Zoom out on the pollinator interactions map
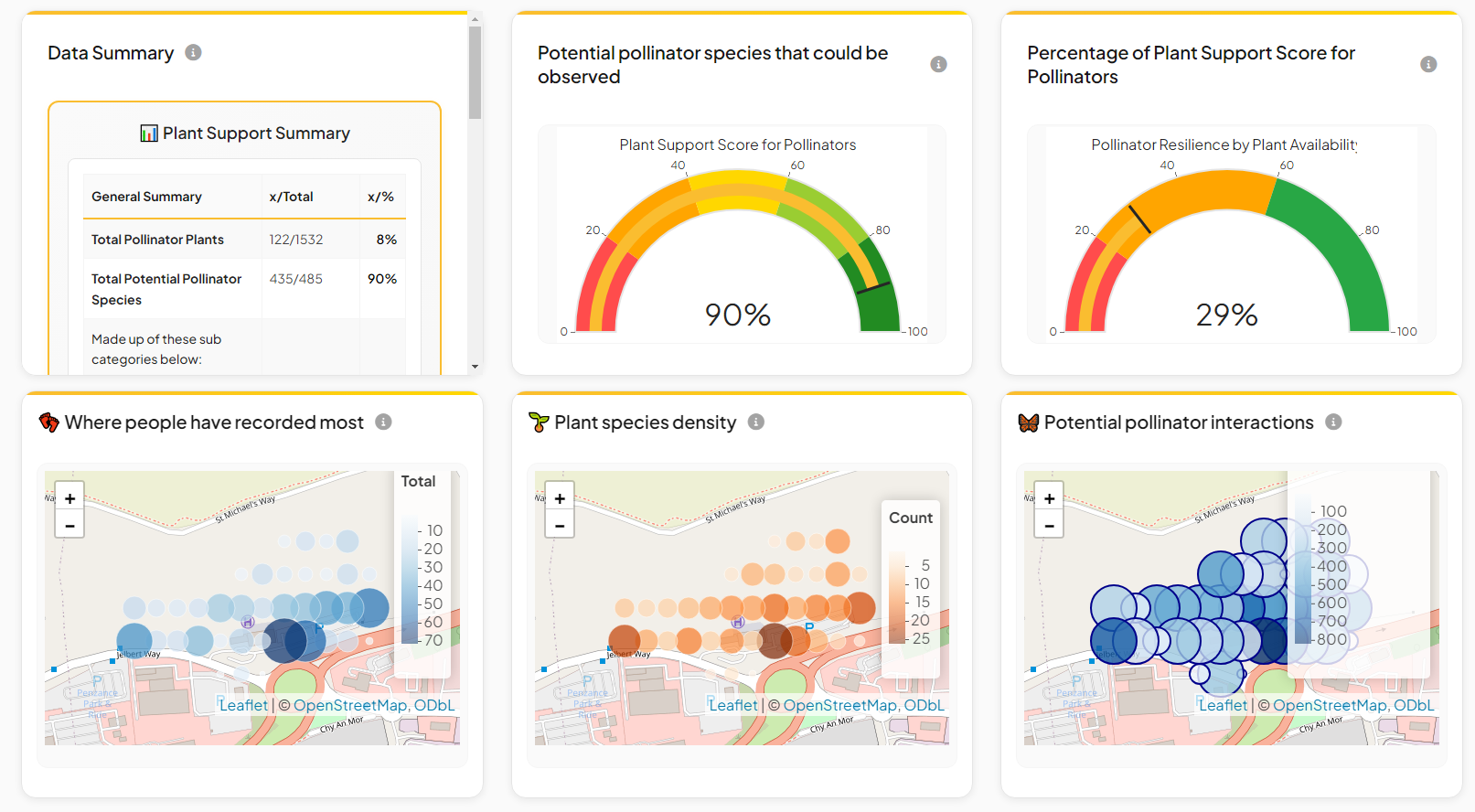This screenshot has width=1475, height=812. click(x=1049, y=525)
